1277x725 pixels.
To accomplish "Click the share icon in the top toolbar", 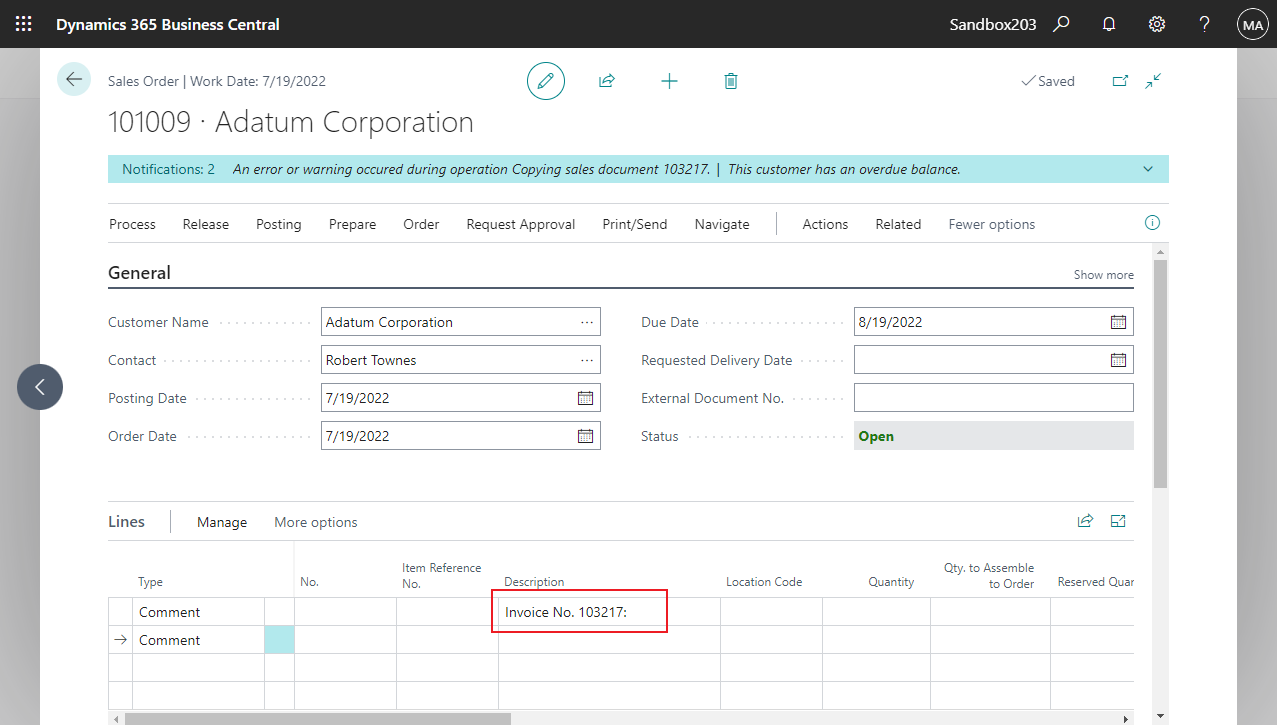I will (607, 80).
